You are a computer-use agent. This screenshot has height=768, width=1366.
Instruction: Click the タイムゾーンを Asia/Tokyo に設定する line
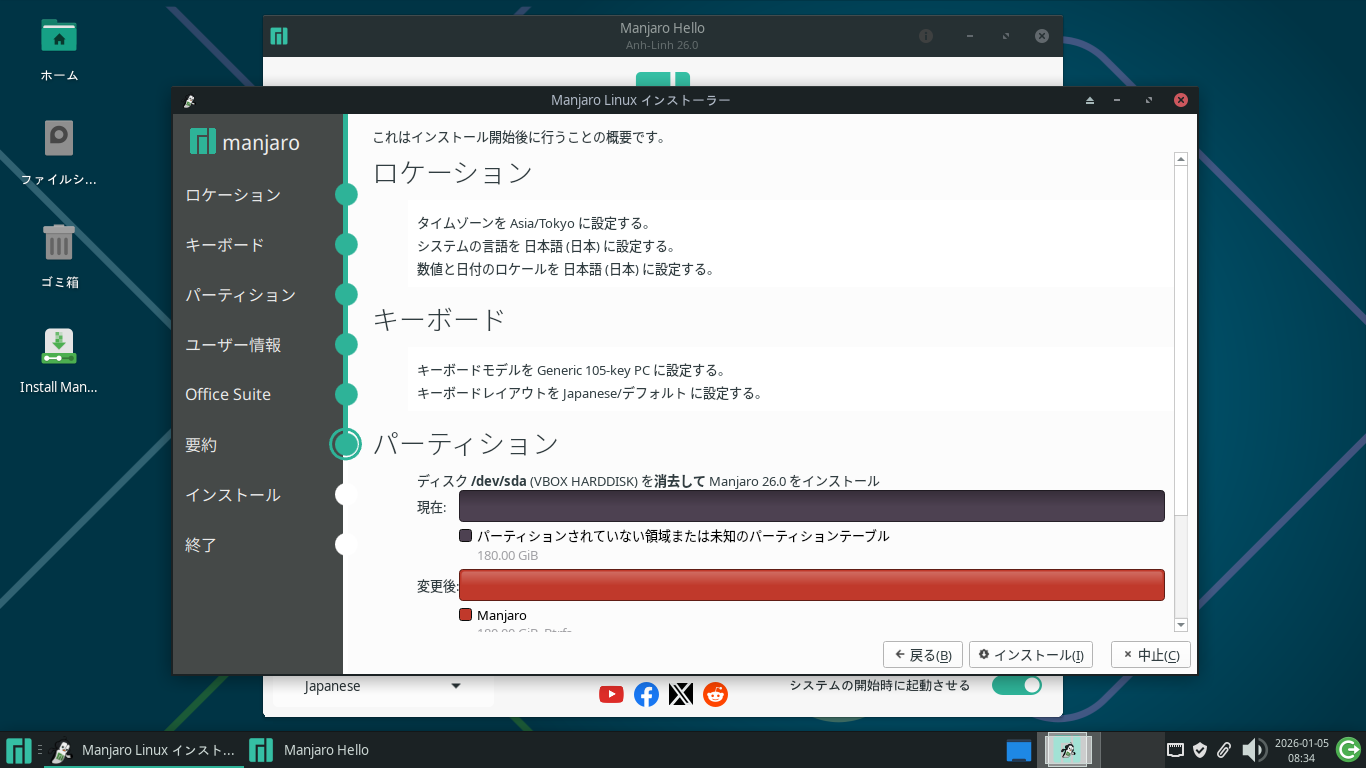534,223
